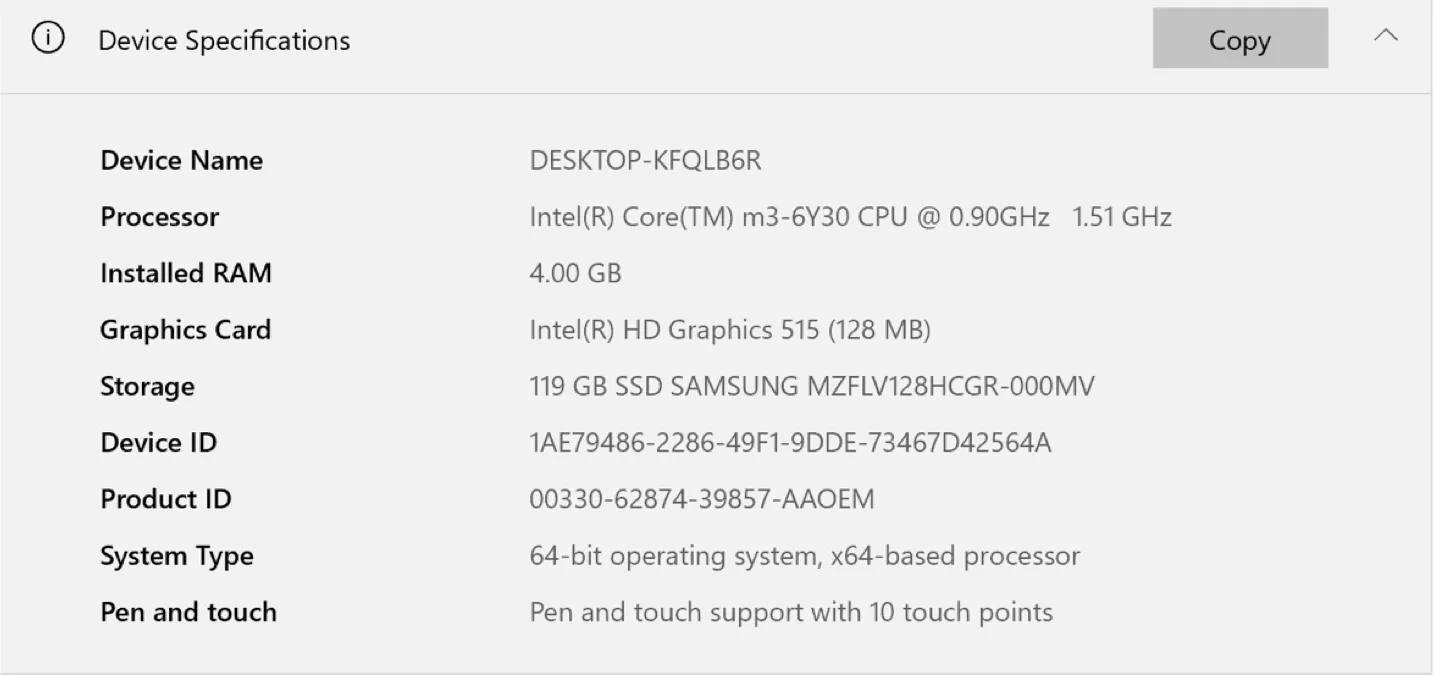Click the Device Specifications heading

pos(224,40)
